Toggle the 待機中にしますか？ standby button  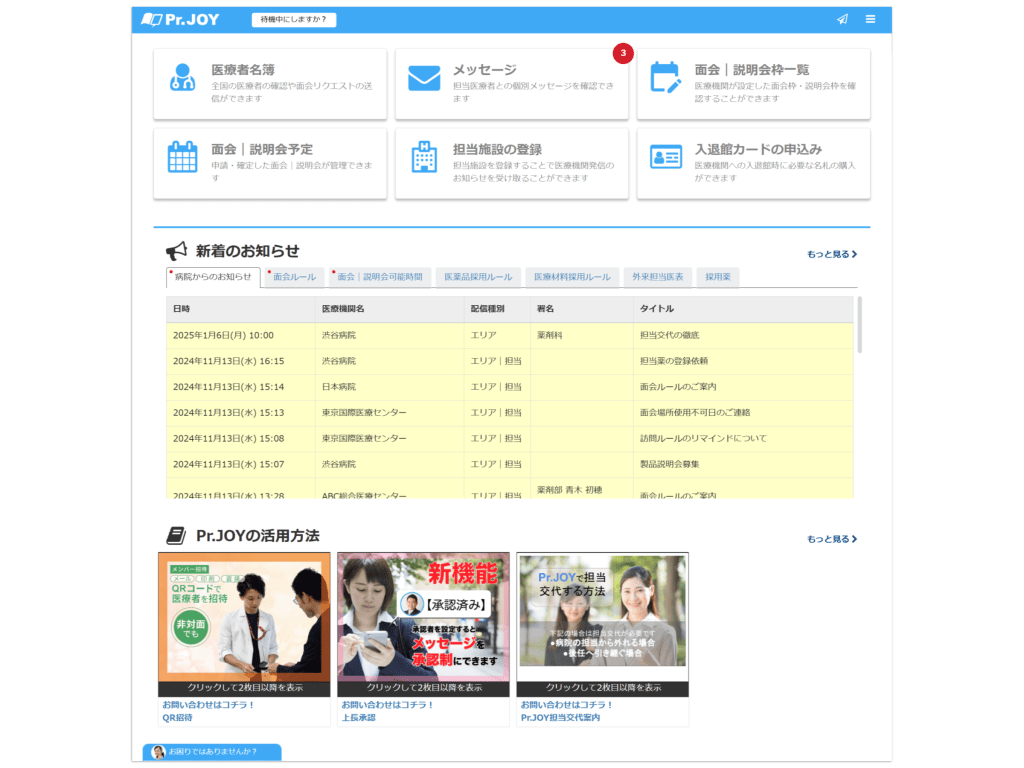coord(293,19)
